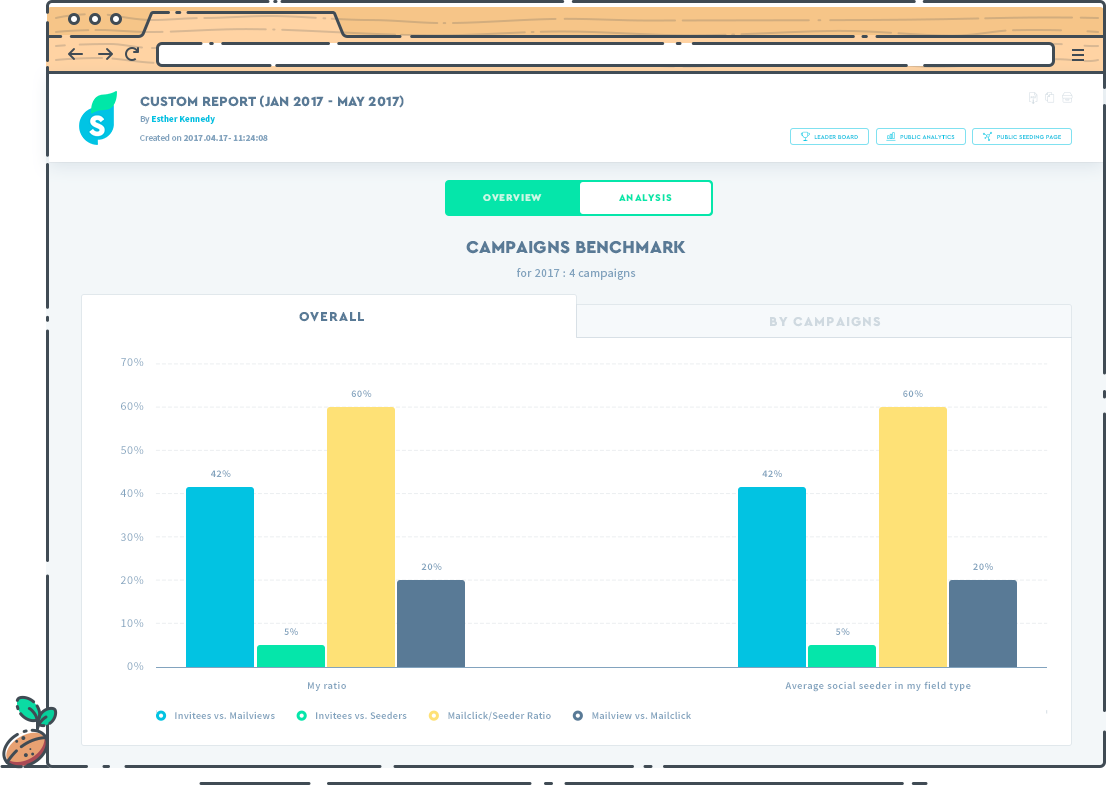Copy the report icon
Image resolution: width=1106 pixels, height=785 pixels.
(x=1050, y=97)
